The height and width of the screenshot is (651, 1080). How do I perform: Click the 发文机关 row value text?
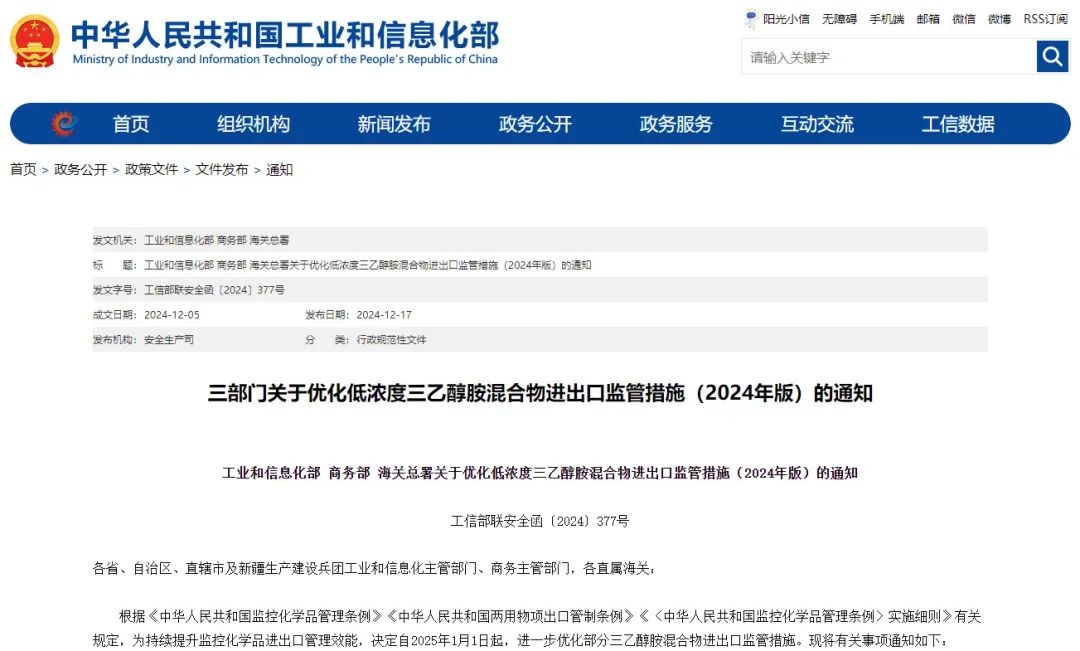[216, 240]
